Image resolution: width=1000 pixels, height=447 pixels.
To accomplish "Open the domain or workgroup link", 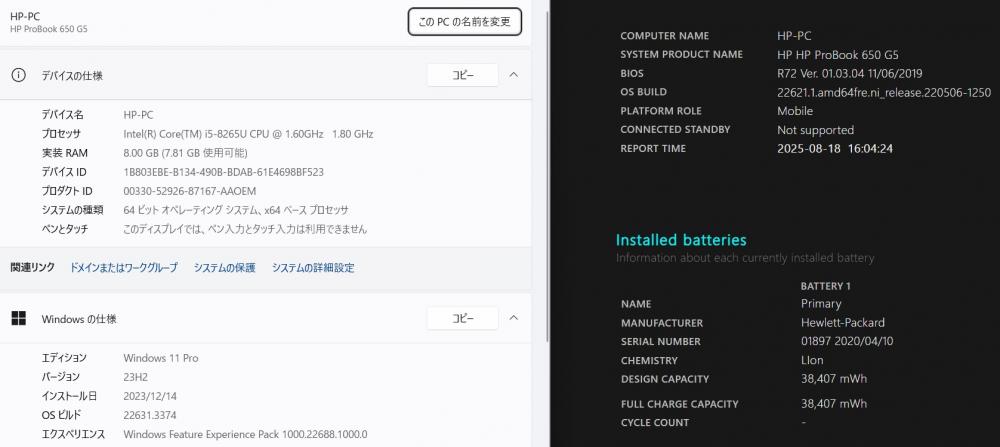I will point(124,268).
